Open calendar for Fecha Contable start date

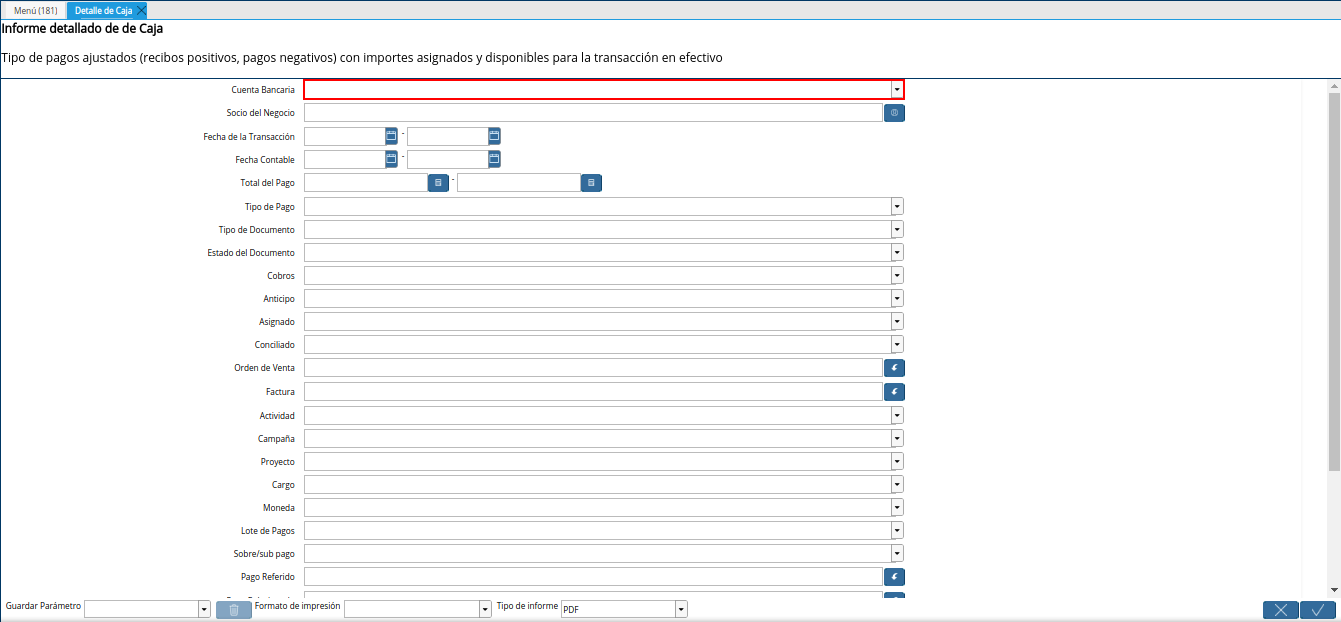tap(391, 159)
